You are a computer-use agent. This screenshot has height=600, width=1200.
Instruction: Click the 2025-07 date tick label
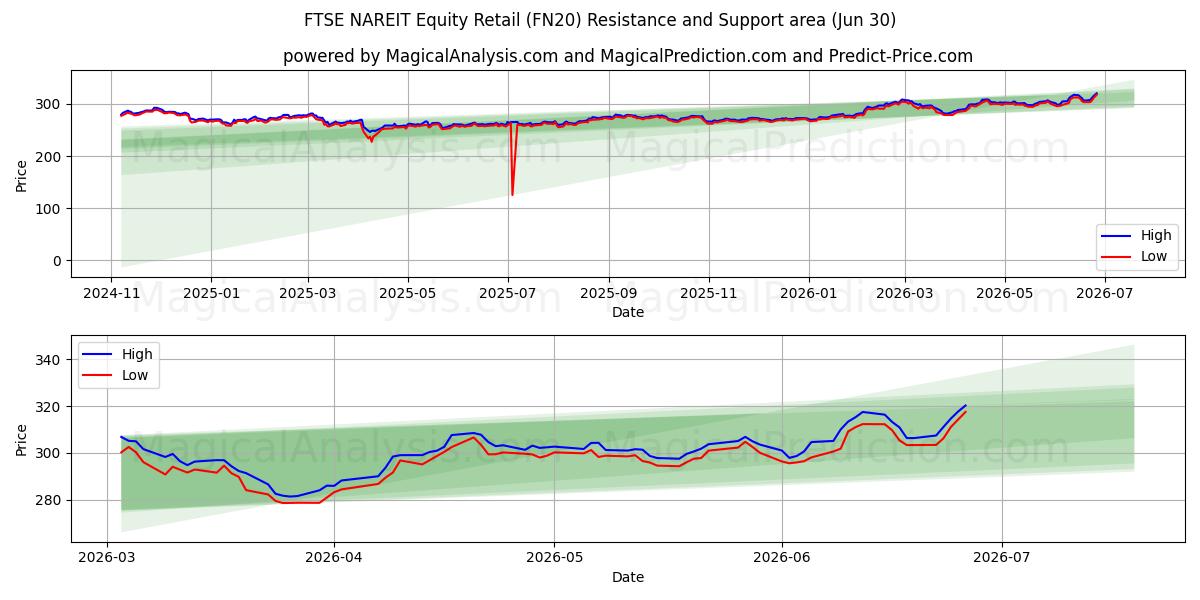(508, 294)
